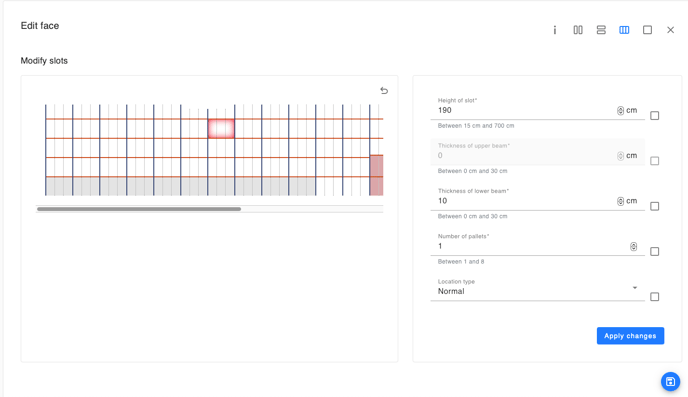Select the blue three-column slots icon
The image size is (688, 397).
[624, 30]
